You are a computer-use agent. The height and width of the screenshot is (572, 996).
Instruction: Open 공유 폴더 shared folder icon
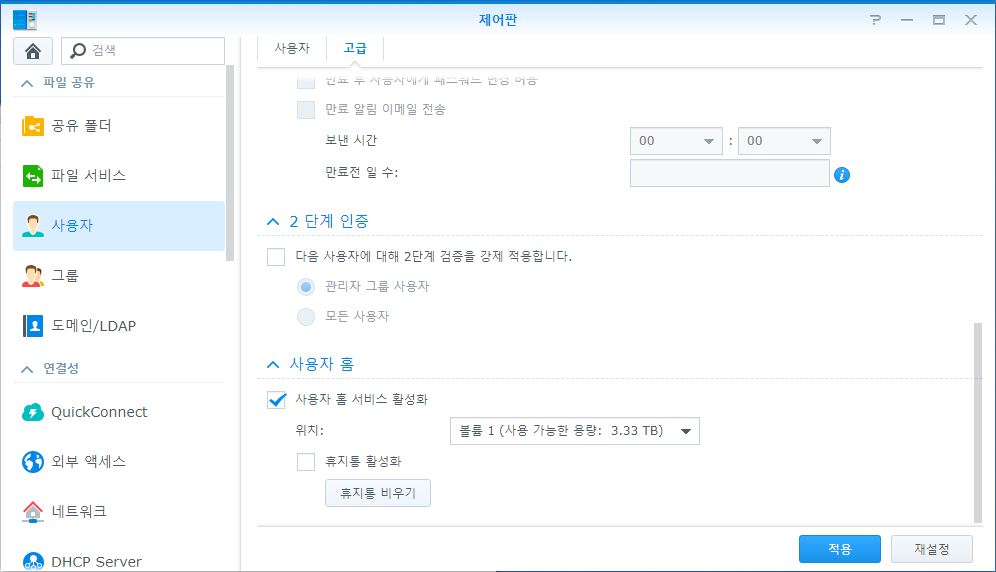point(33,126)
